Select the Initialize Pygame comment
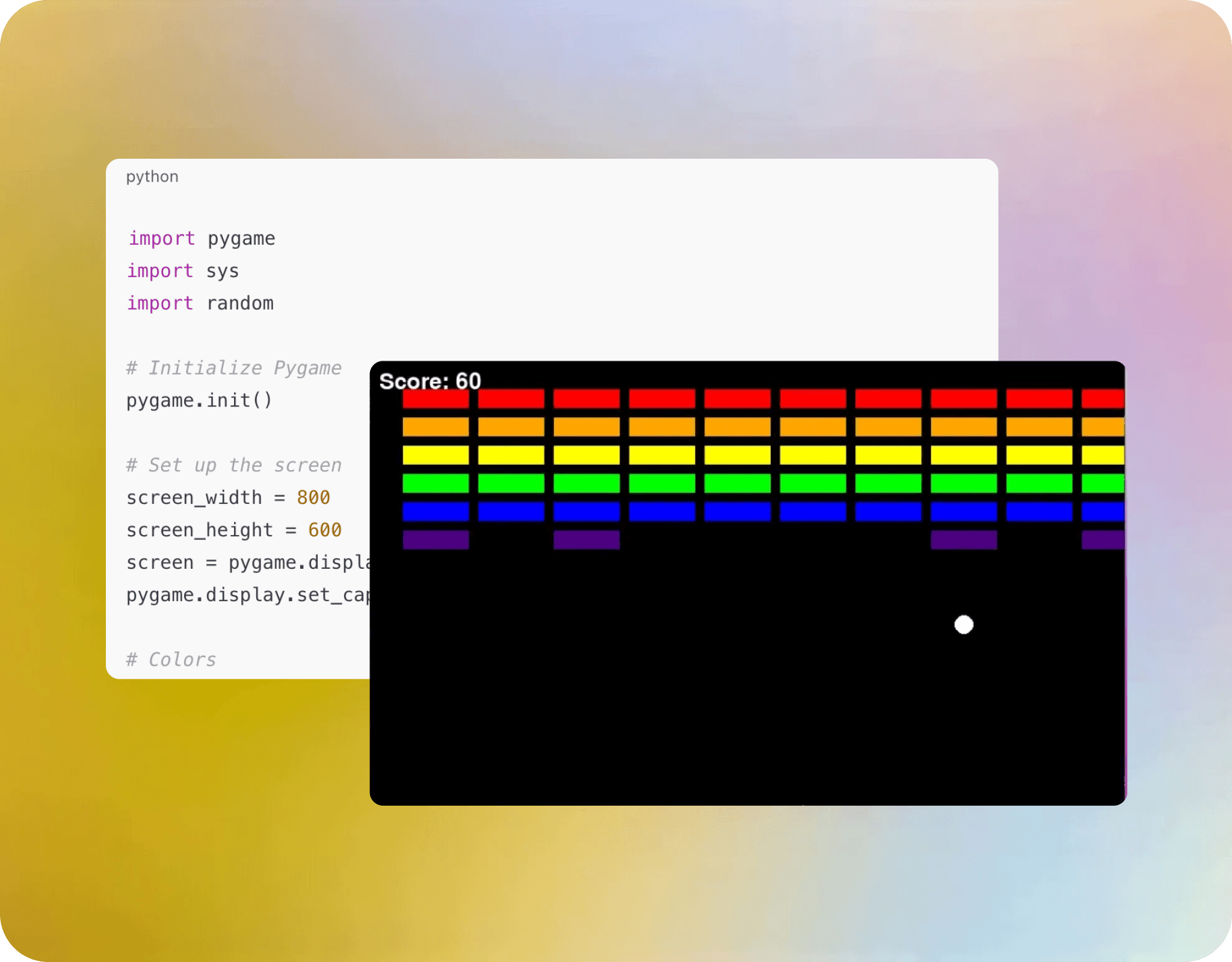This screenshot has width=1232, height=962. pyautogui.click(x=233, y=367)
